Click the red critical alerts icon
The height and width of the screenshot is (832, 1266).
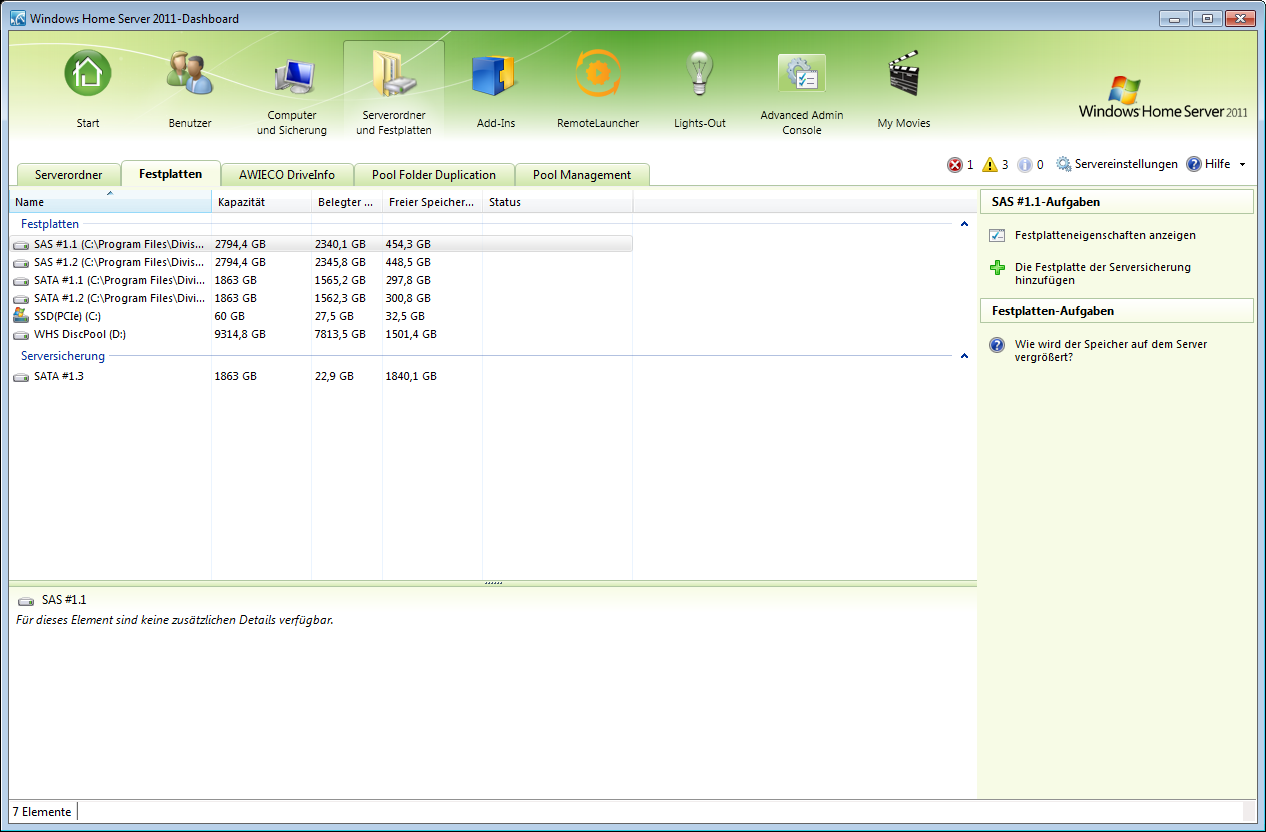point(955,165)
